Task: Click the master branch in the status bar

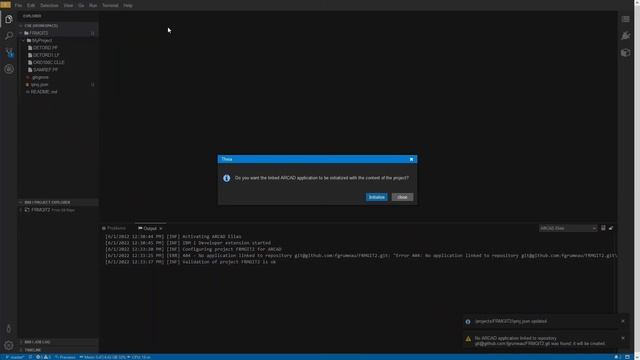Action: (15, 357)
